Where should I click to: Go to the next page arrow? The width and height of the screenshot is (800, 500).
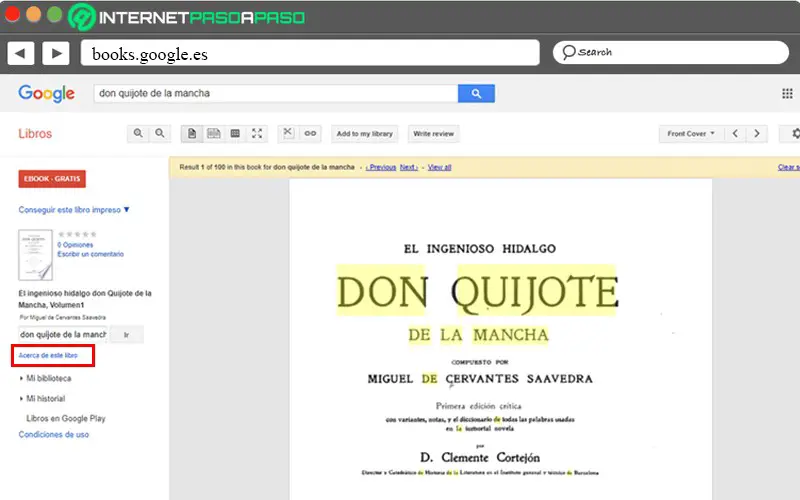pyautogui.click(x=758, y=133)
